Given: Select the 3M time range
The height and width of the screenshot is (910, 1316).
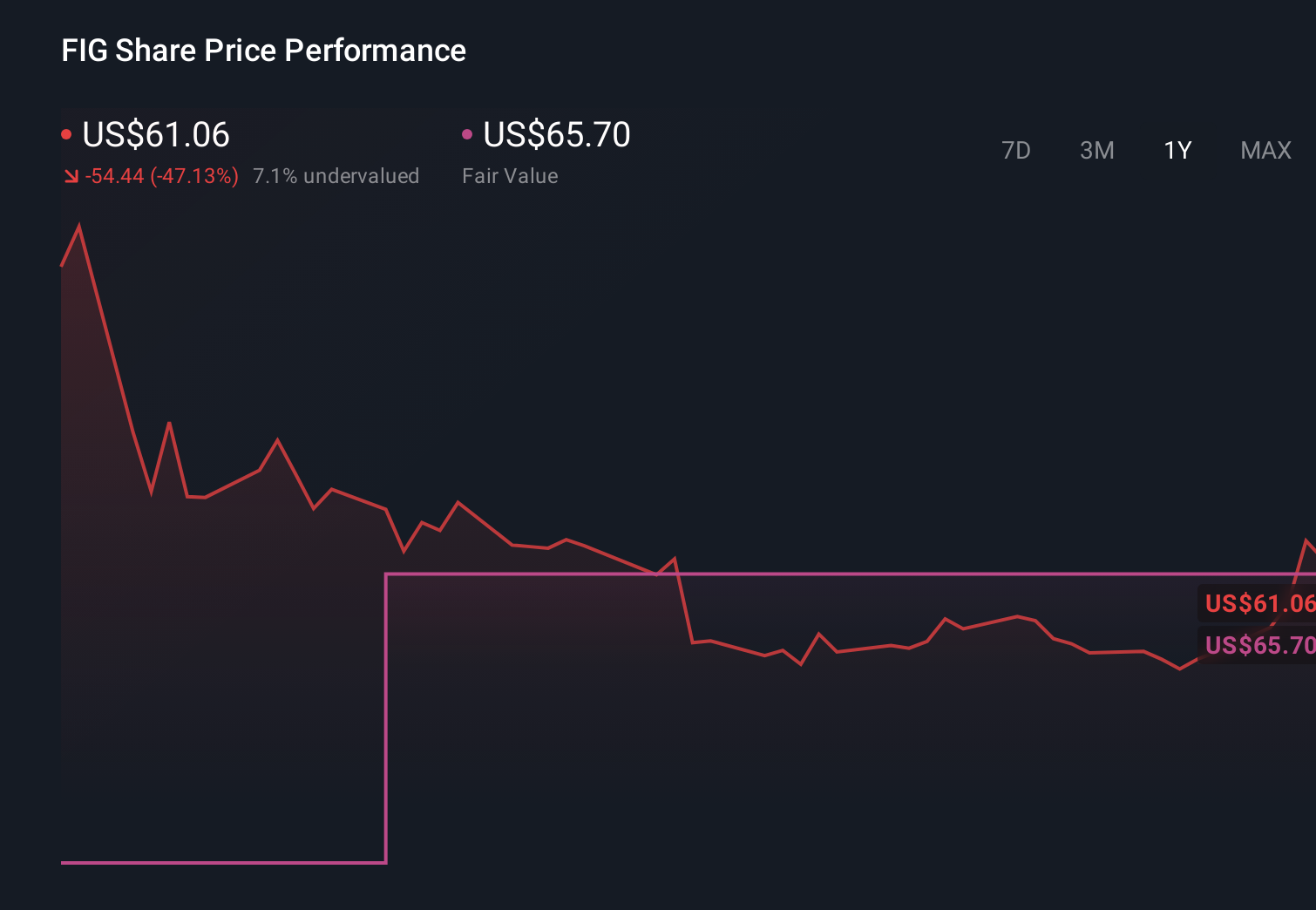Looking at the screenshot, I should (x=1096, y=151).
